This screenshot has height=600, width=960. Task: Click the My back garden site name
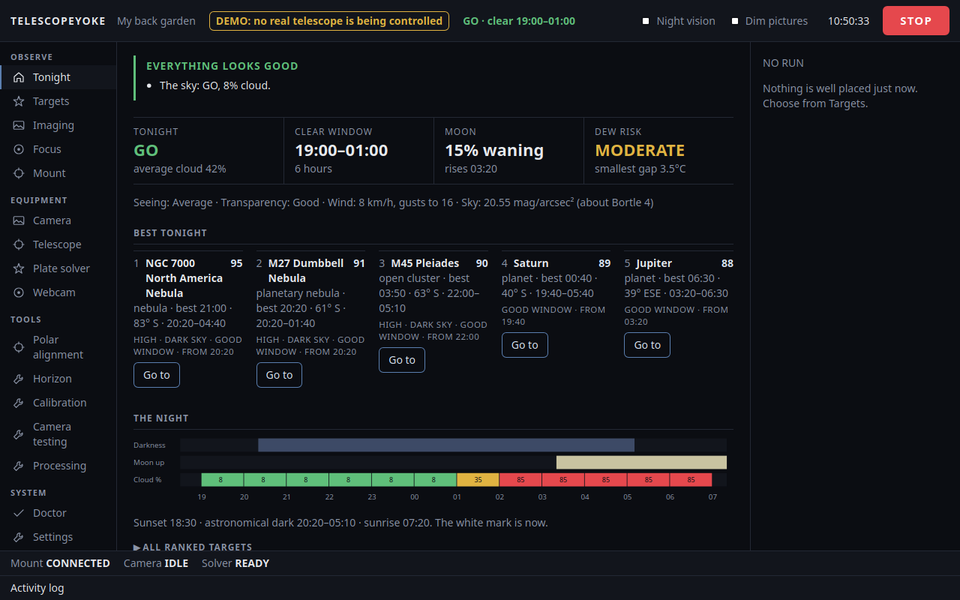pos(156,21)
